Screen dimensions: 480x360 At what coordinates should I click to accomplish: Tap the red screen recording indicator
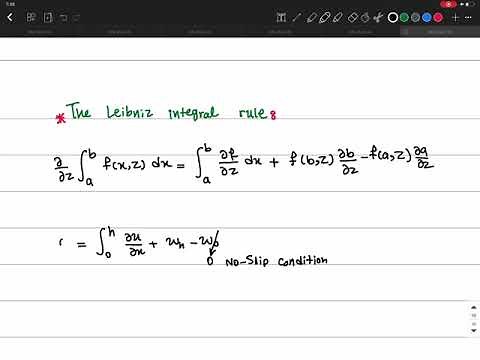click(x=448, y=4)
